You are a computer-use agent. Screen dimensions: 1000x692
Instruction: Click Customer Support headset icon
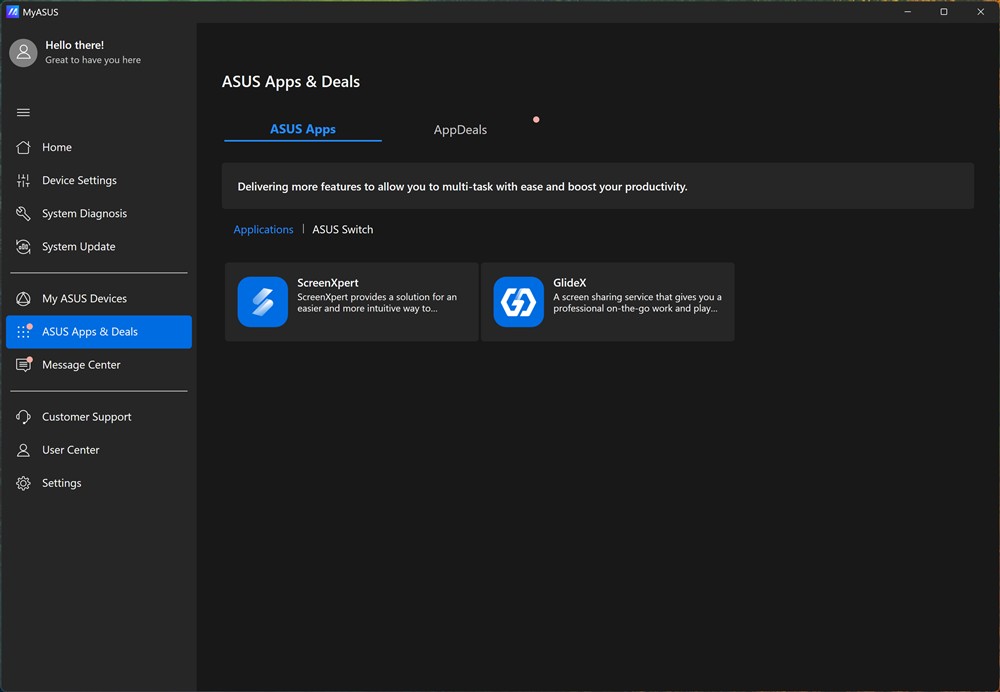coord(23,417)
